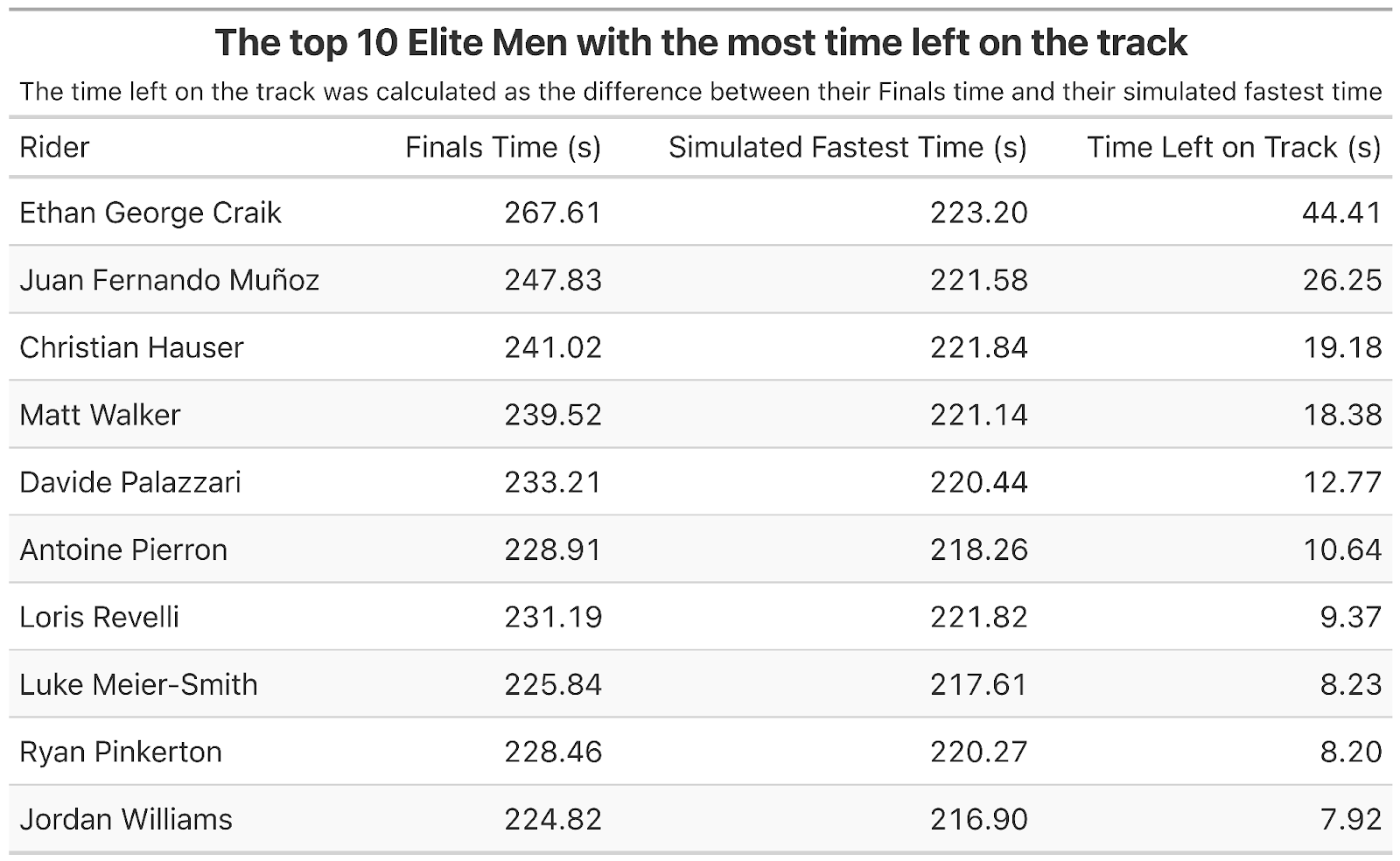Click the Rider column header
Screen dimensions: 1400x861
pyautogui.click(x=54, y=147)
